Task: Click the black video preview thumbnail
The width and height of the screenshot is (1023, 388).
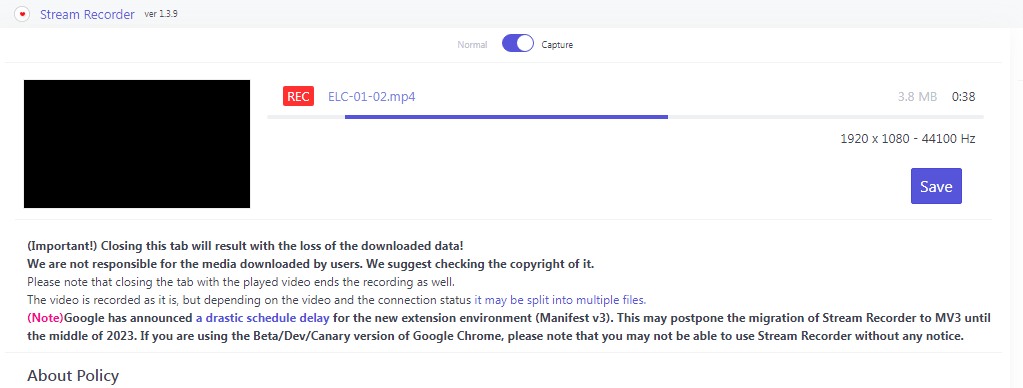Action: (x=137, y=144)
